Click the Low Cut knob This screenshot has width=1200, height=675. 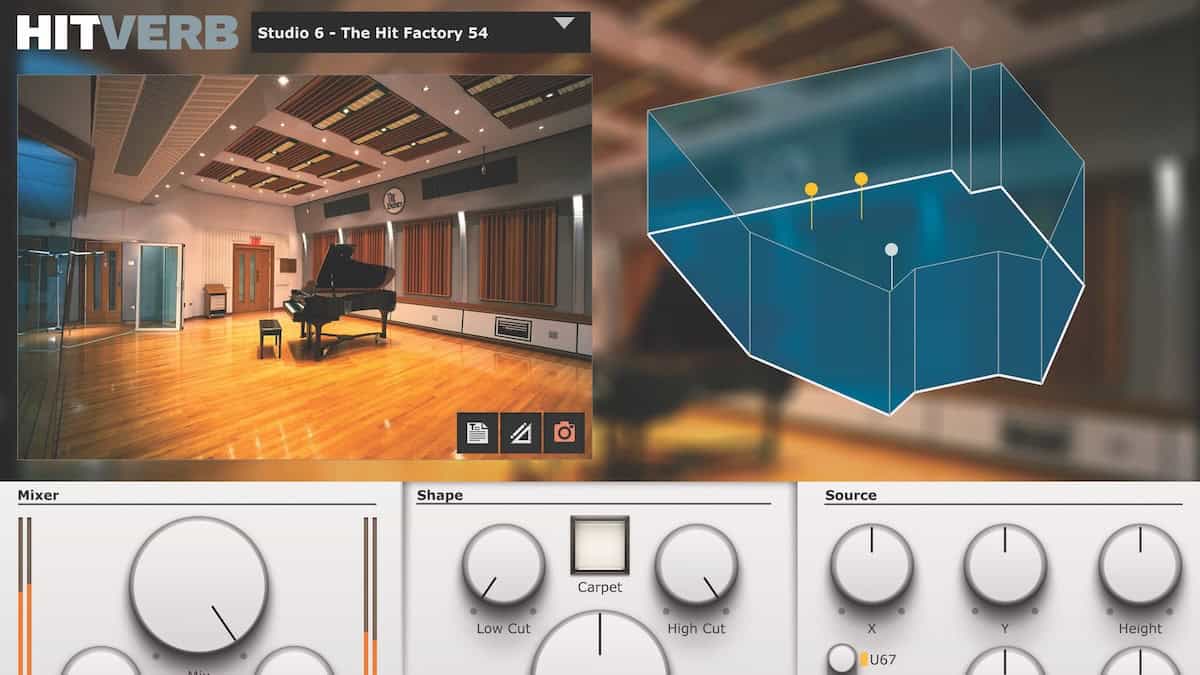pyautogui.click(x=503, y=565)
